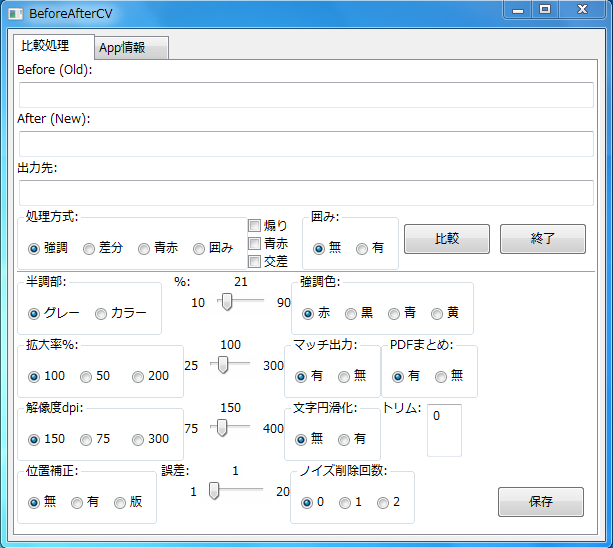The height and width of the screenshot is (548, 613).
Task: Choose 囲み processing method radio
Action: coord(213,248)
